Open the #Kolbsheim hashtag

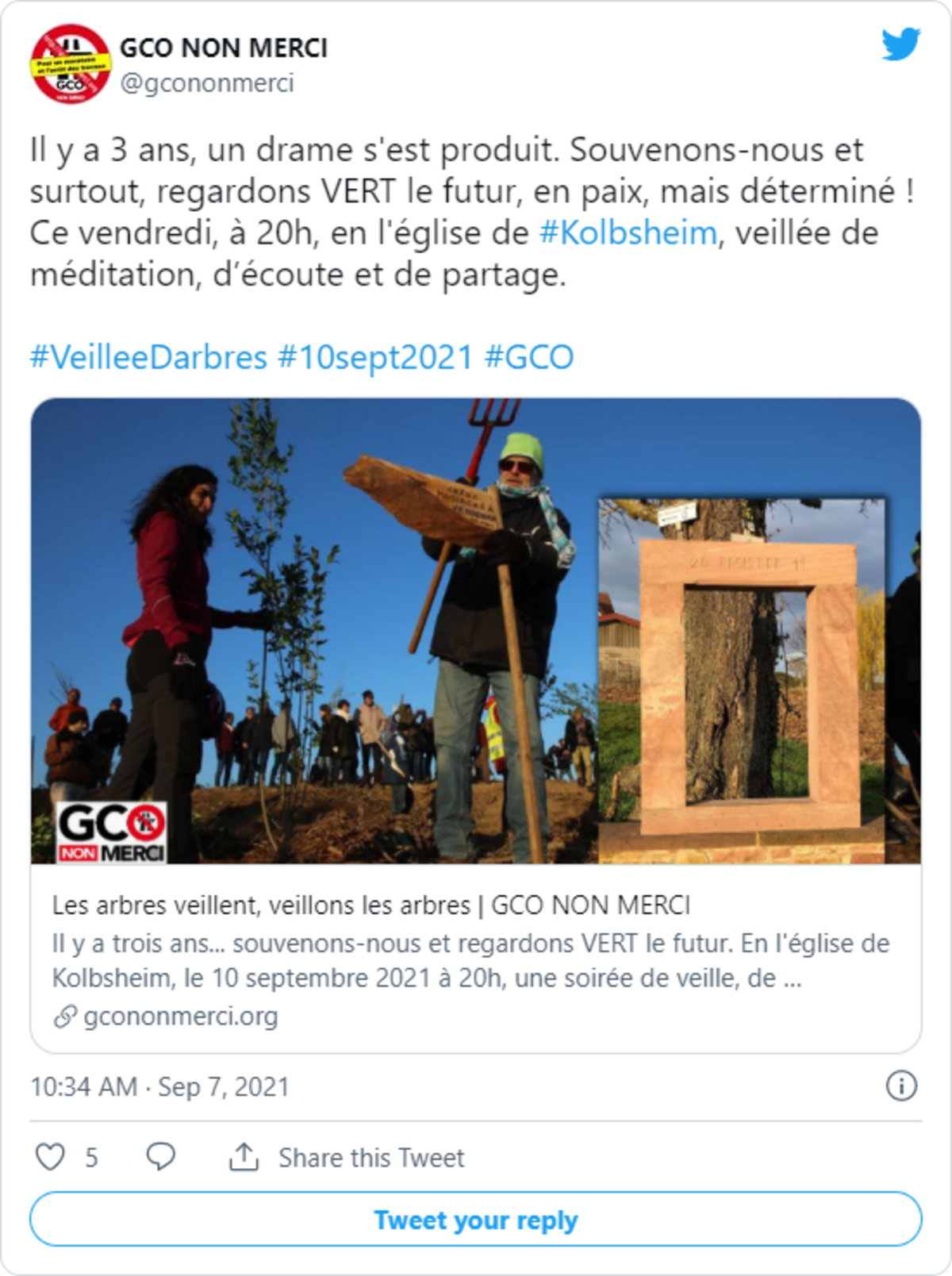628,233
